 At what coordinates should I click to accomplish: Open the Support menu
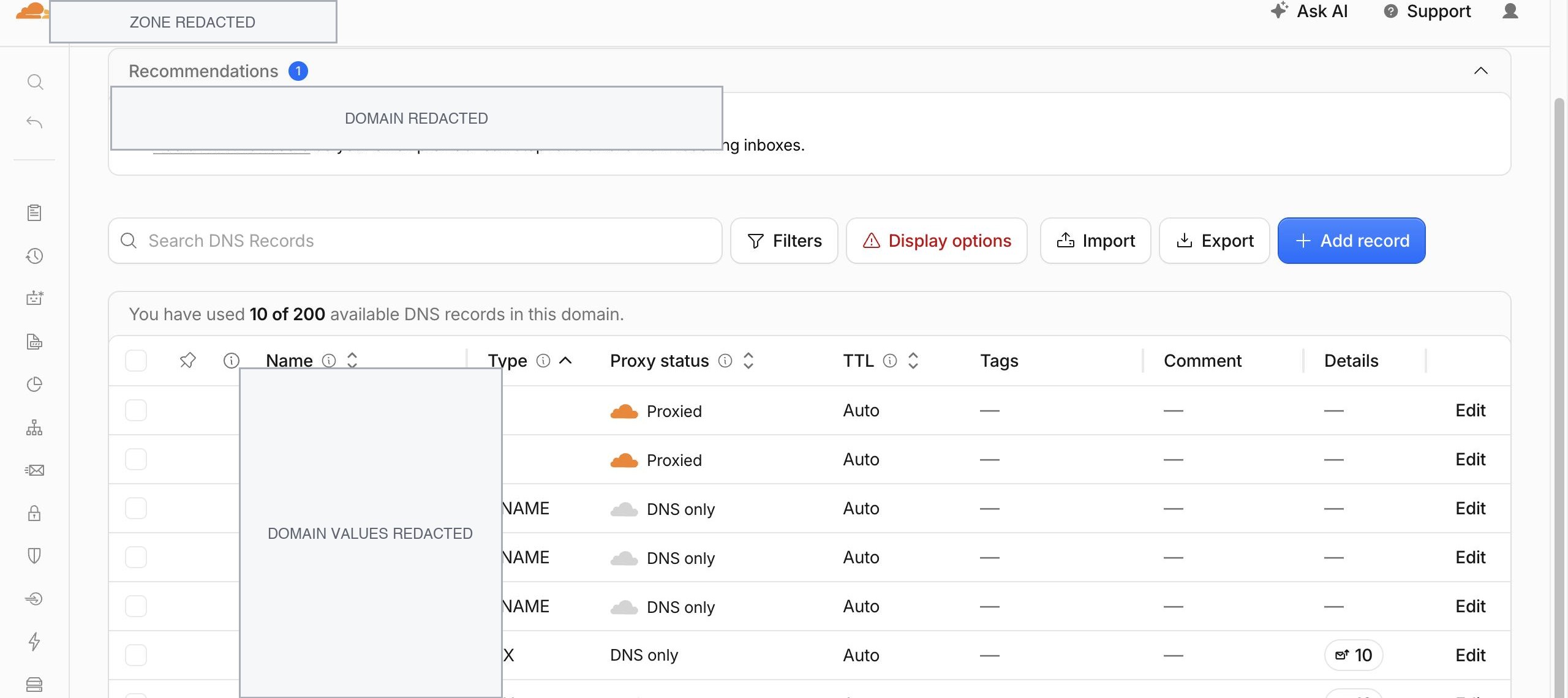pos(1427,11)
